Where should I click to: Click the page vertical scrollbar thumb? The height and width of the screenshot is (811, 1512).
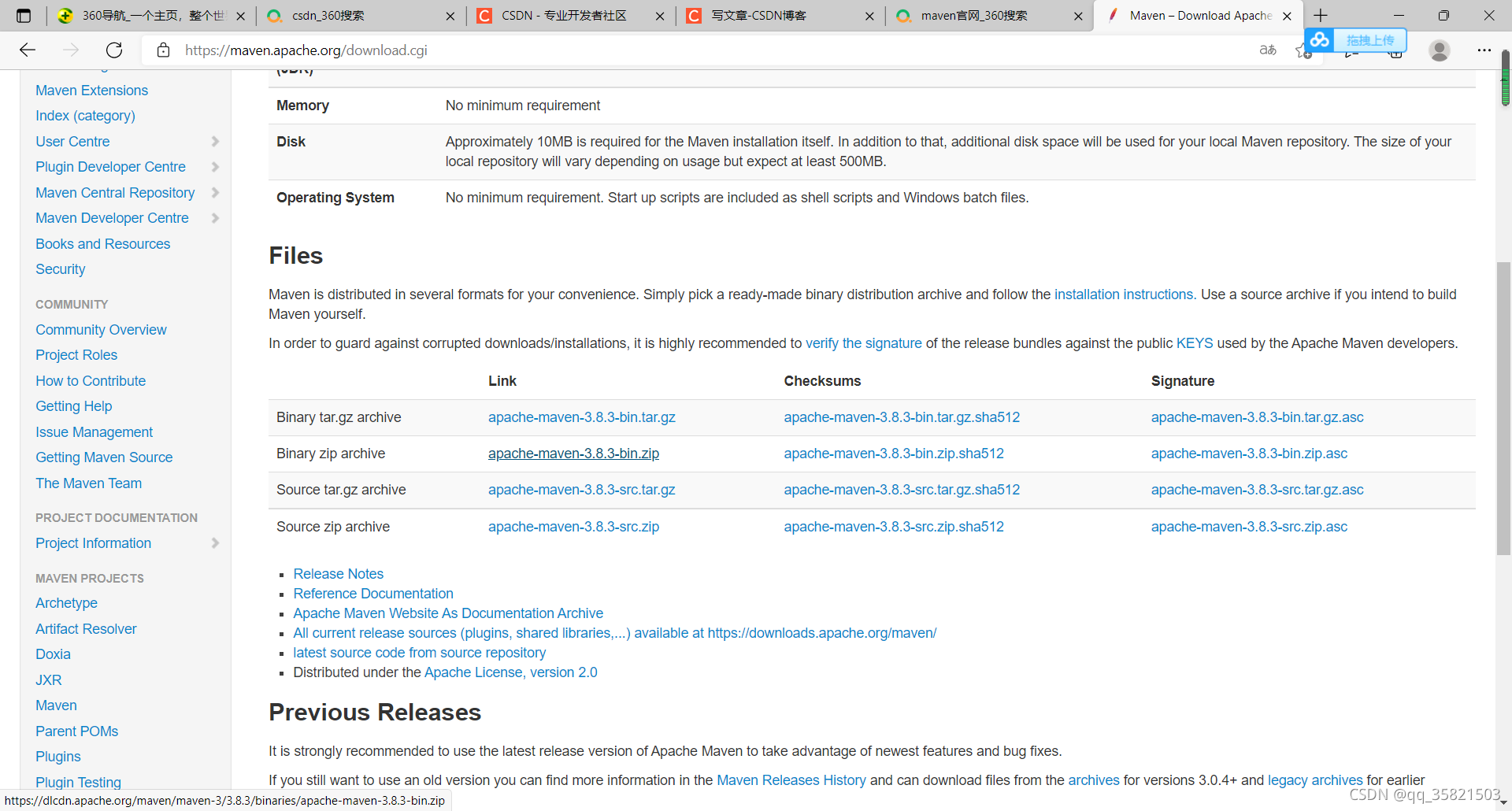click(x=1503, y=409)
